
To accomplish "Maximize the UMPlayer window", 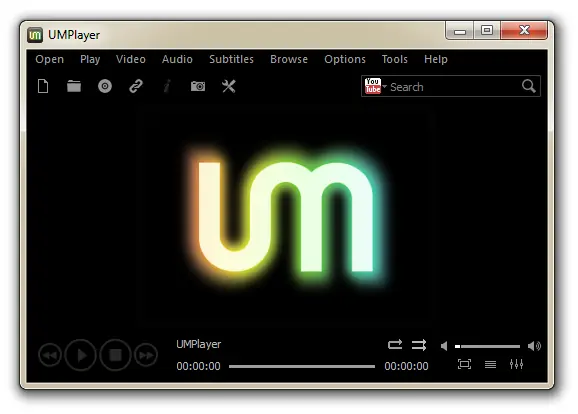I will tap(487, 30).
